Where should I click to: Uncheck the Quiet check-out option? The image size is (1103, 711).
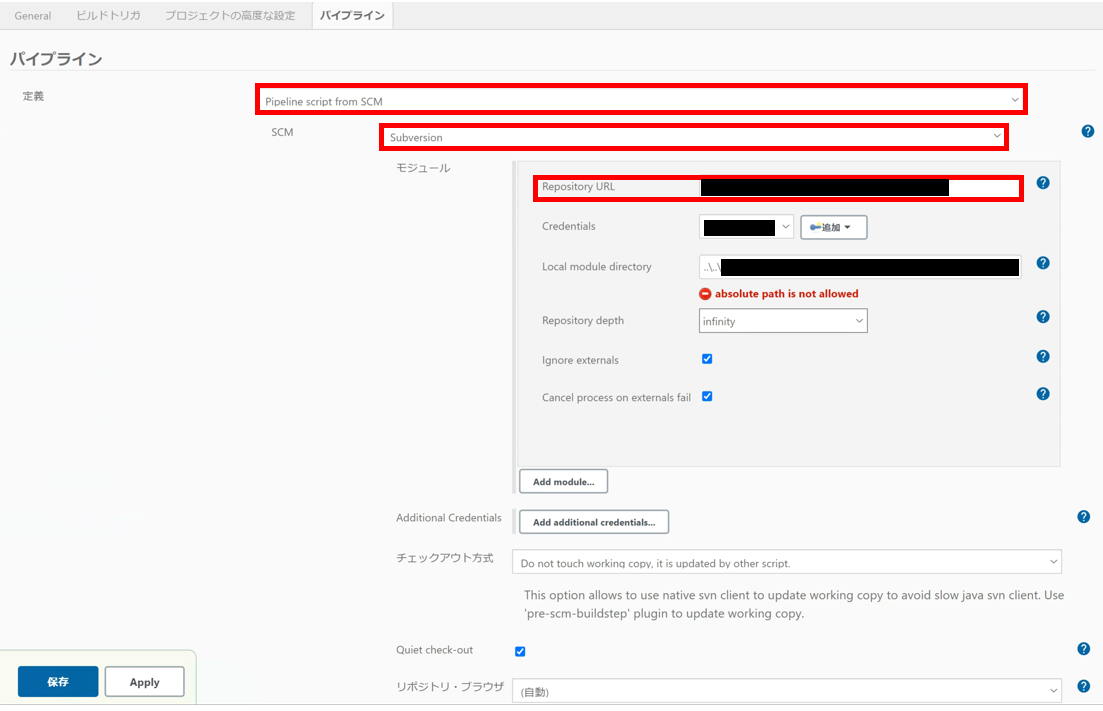coord(519,651)
